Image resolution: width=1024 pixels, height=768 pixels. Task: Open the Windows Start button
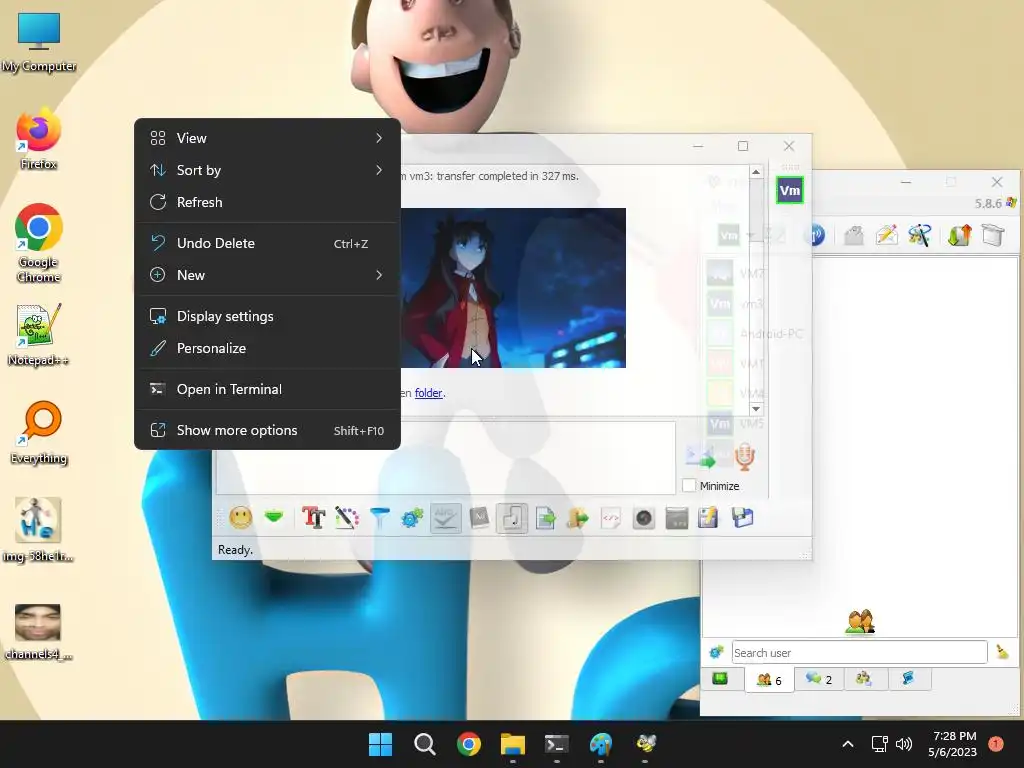(x=380, y=744)
